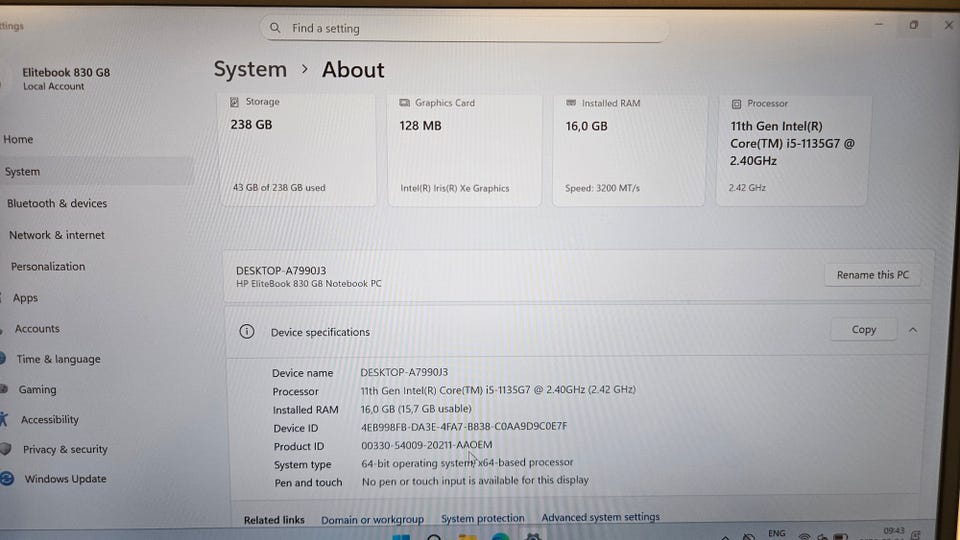Click the Device specifications info icon
This screenshot has width=960, height=540.
click(247, 331)
